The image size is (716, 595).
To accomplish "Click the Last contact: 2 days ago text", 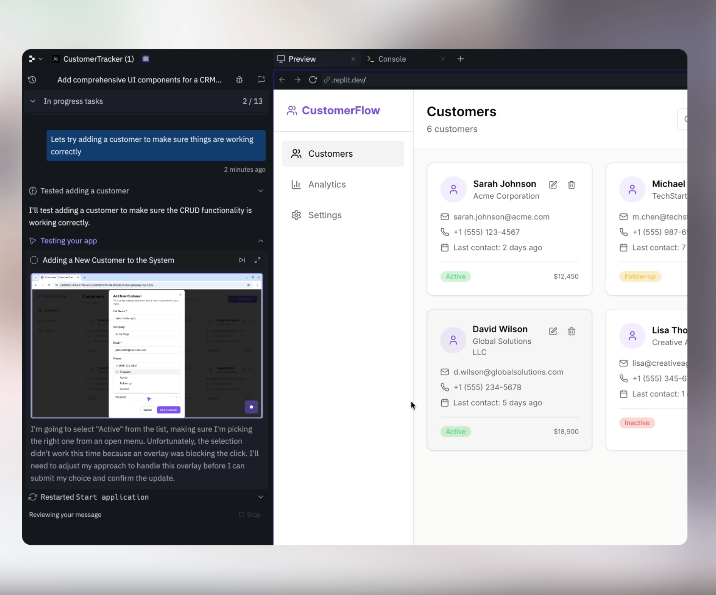I will pyautogui.click(x=498, y=247).
